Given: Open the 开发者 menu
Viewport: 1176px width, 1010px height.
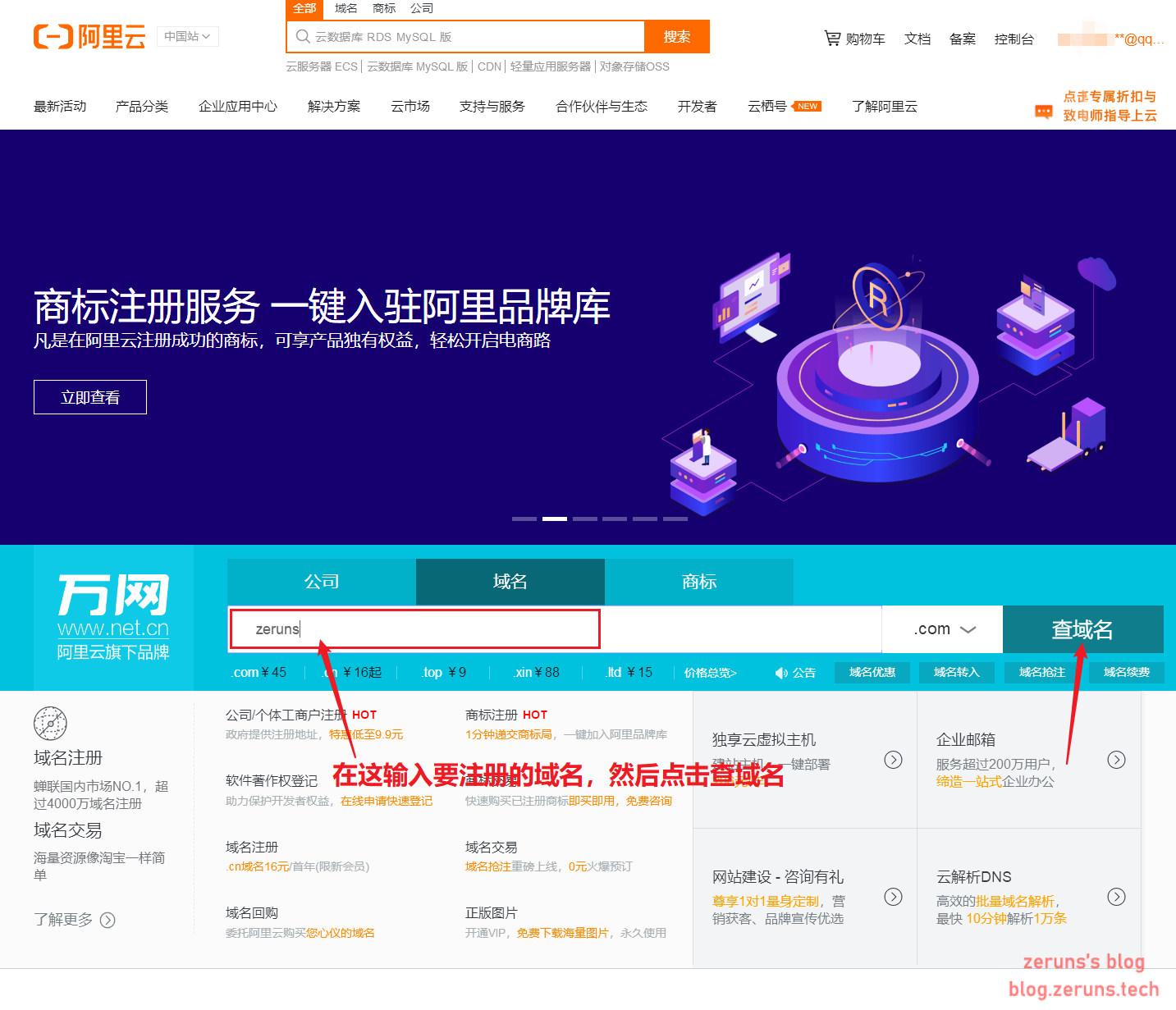Looking at the screenshot, I should point(698,106).
